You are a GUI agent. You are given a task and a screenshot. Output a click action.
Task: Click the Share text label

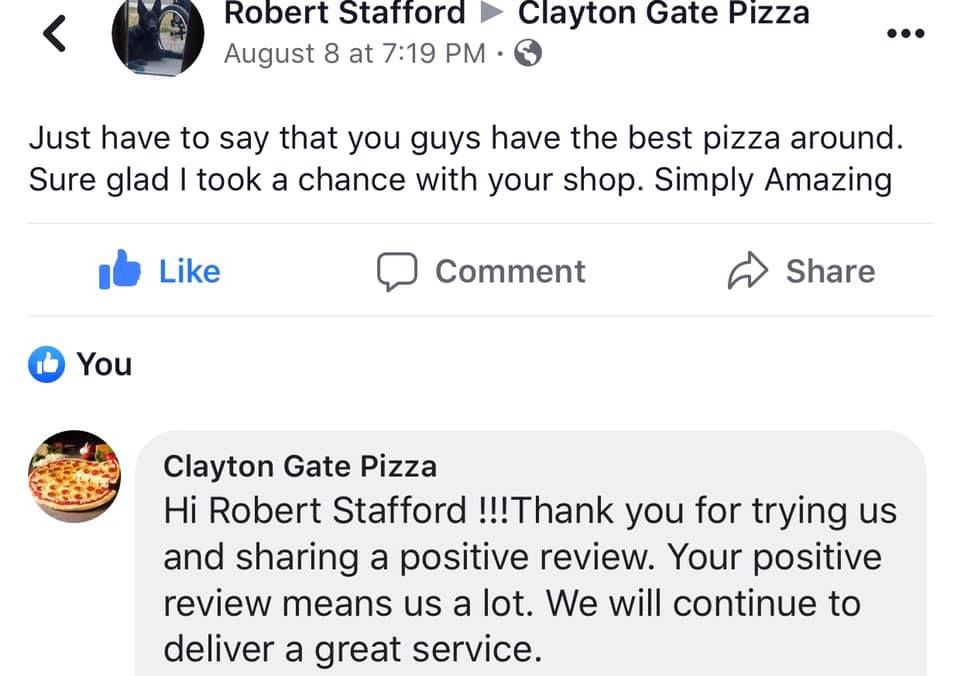coord(831,271)
